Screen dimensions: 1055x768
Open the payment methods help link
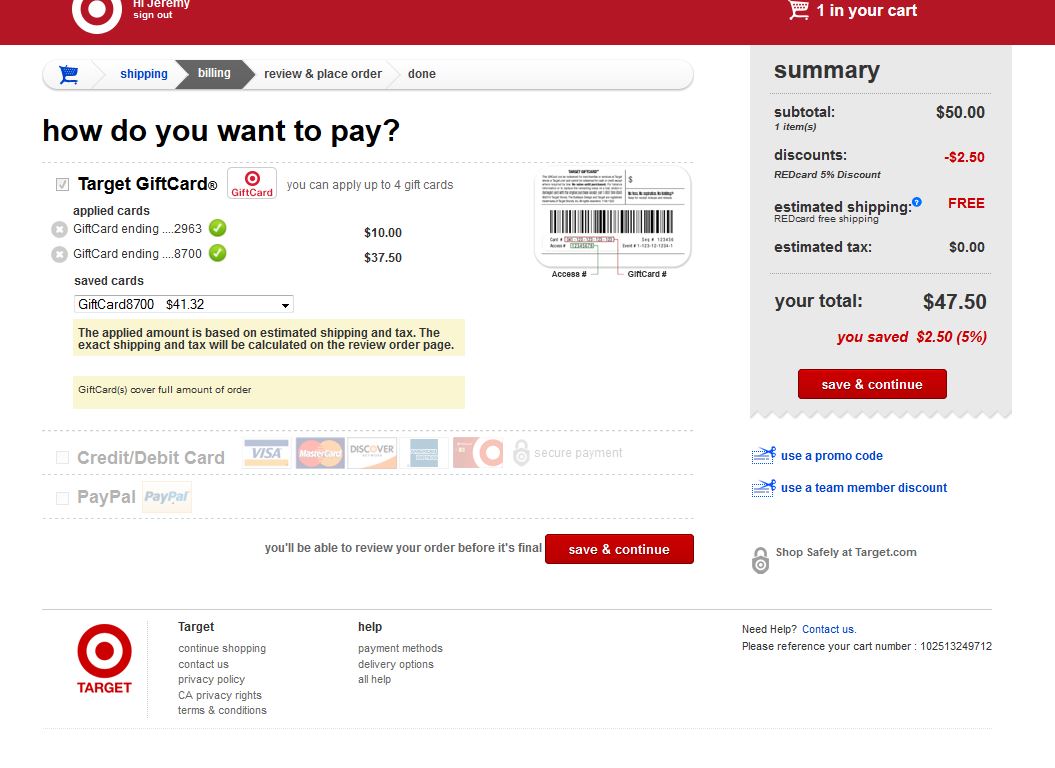click(x=400, y=648)
